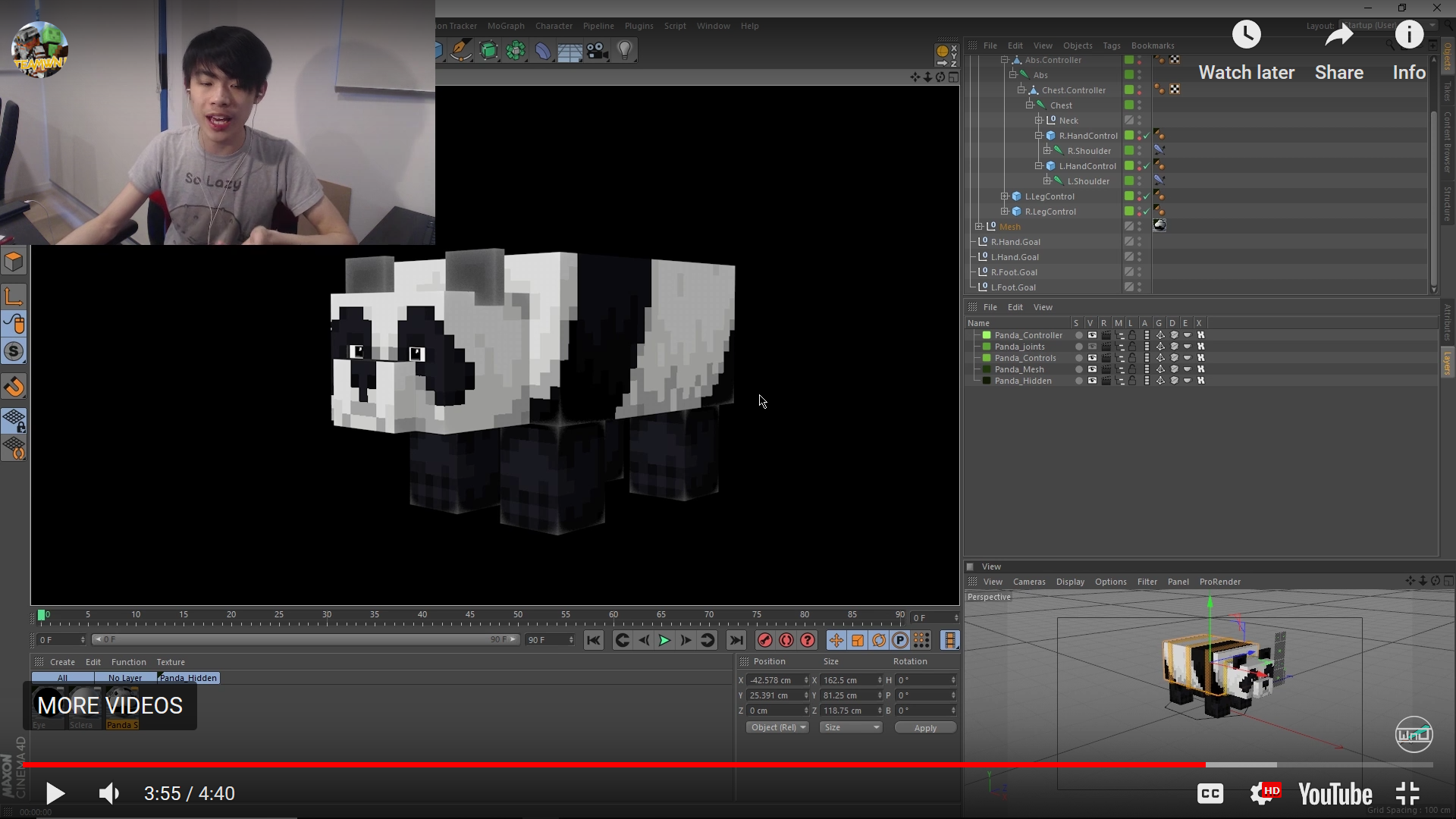Toggle Panda_Mesh layer lock icon
This screenshot has height=819, width=1456.
1132,369
